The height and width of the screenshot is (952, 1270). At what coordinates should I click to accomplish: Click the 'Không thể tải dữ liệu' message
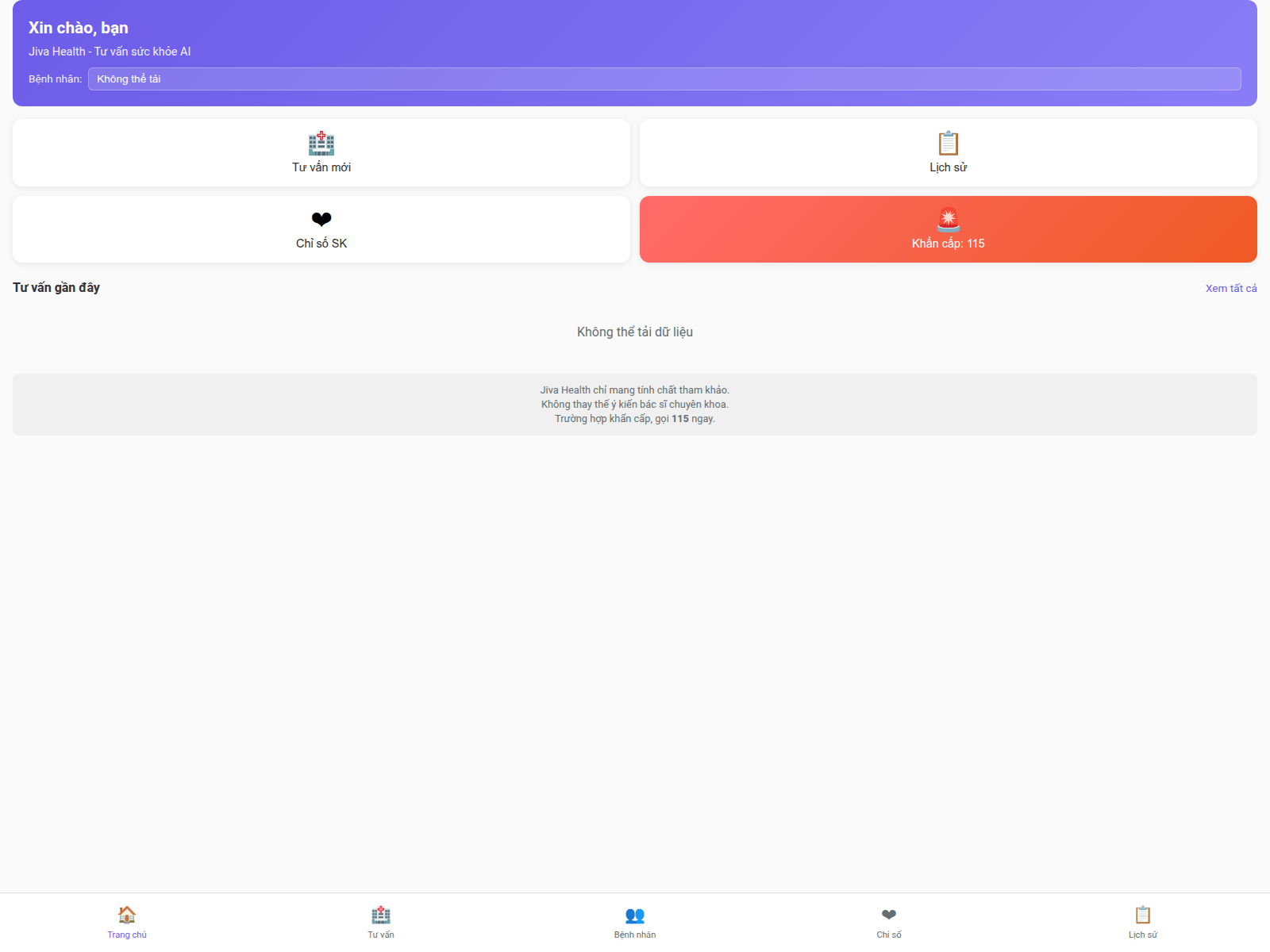click(635, 332)
